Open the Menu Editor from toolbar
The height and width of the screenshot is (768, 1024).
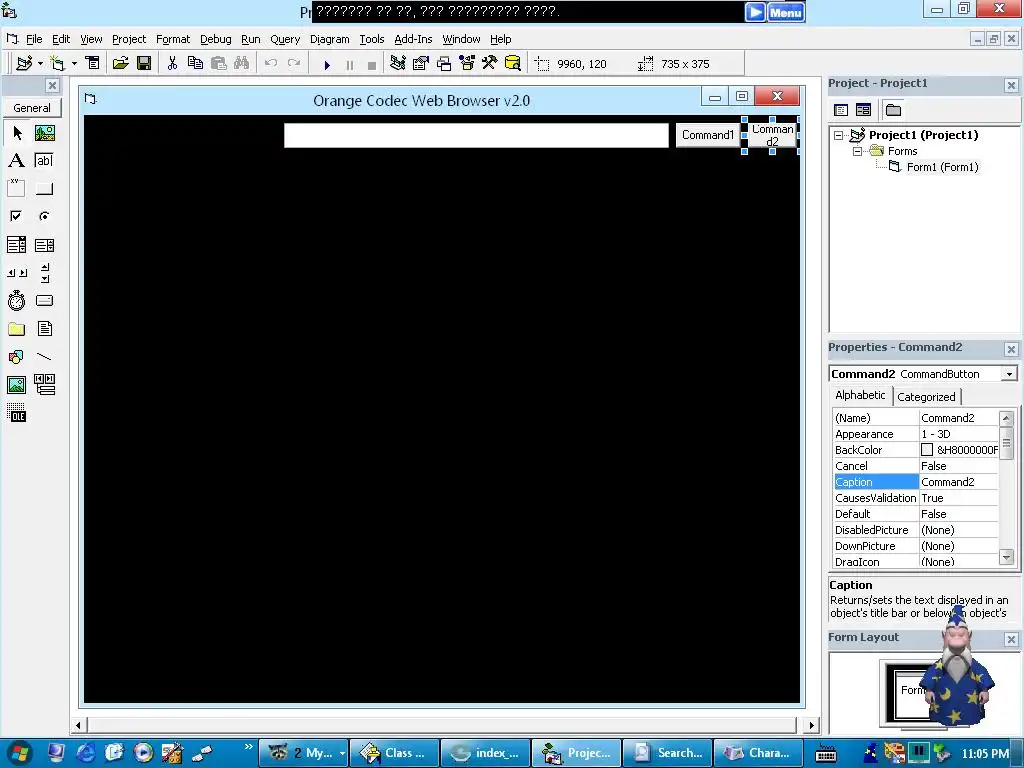pyautogui.click(x=93, y=63)
